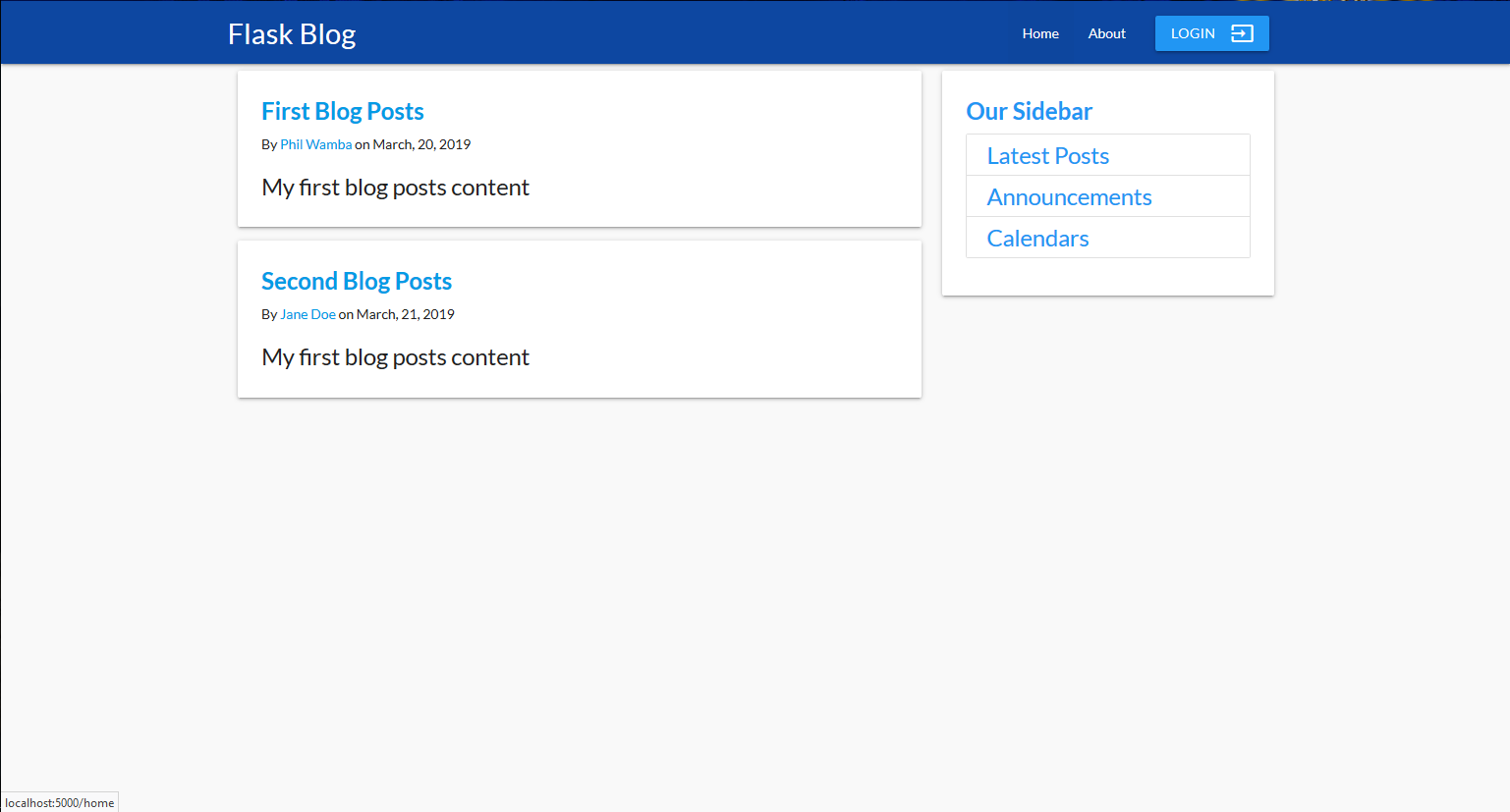
Task: Click the localhost:5000/home status bar text
Action: click(x=59, y=803)
